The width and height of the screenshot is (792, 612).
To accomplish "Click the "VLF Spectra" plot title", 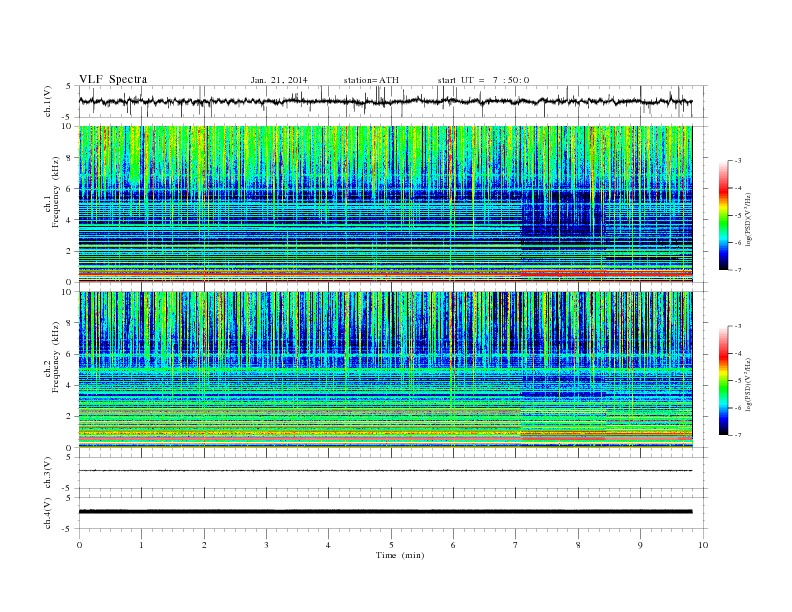I will 113,79.
